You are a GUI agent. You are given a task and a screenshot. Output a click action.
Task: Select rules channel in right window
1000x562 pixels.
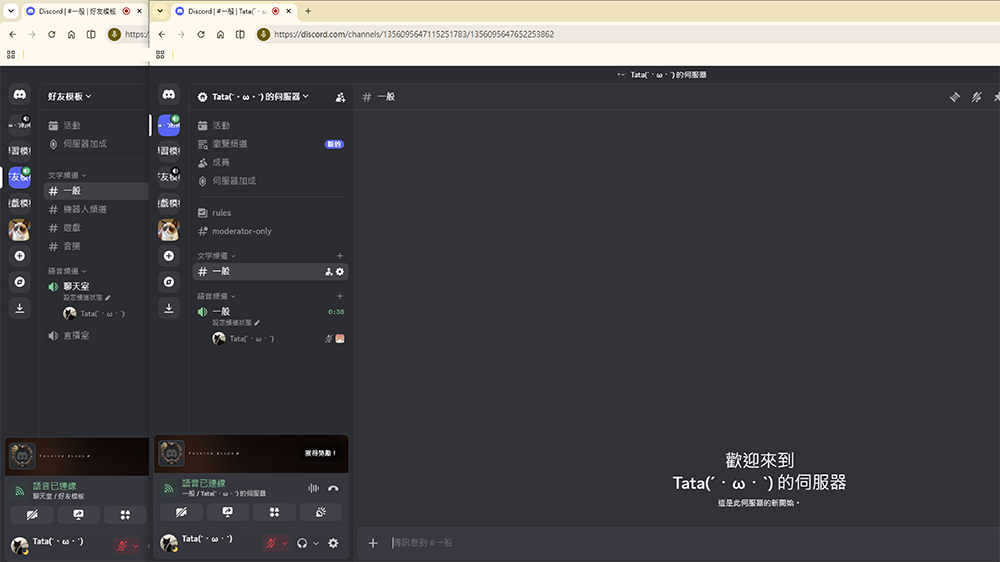pos(270,212)
